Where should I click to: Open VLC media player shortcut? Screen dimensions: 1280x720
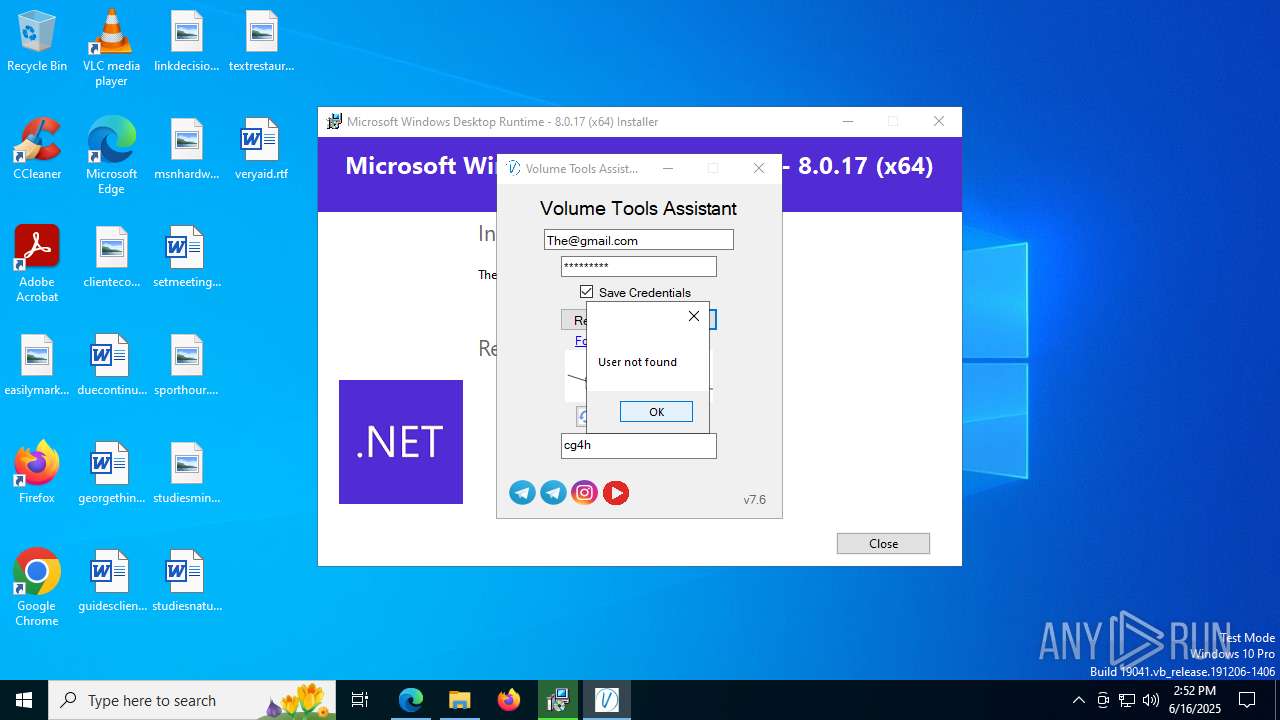tap(111, 48)
